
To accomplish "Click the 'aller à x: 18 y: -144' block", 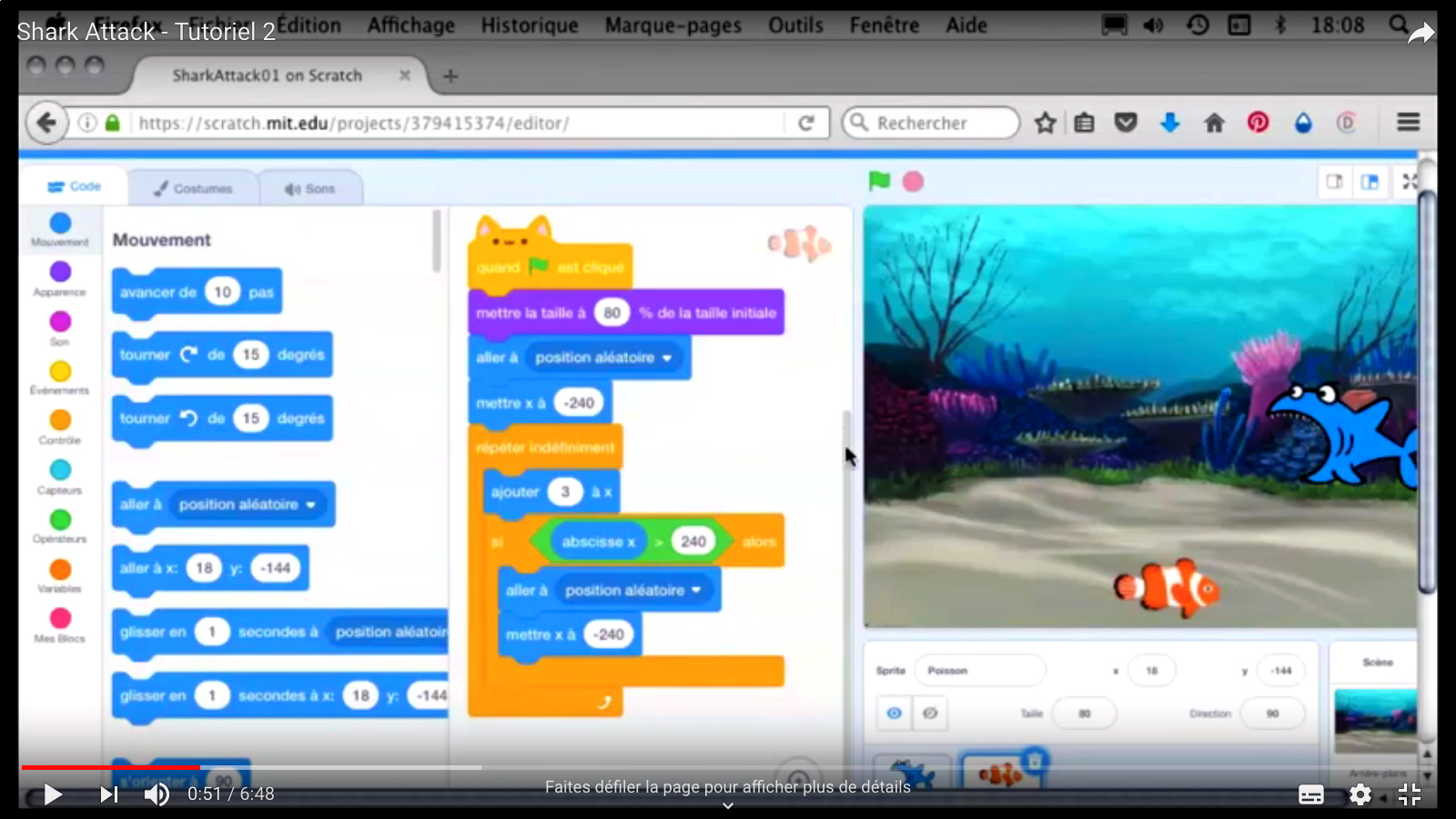I will [210, 568].
